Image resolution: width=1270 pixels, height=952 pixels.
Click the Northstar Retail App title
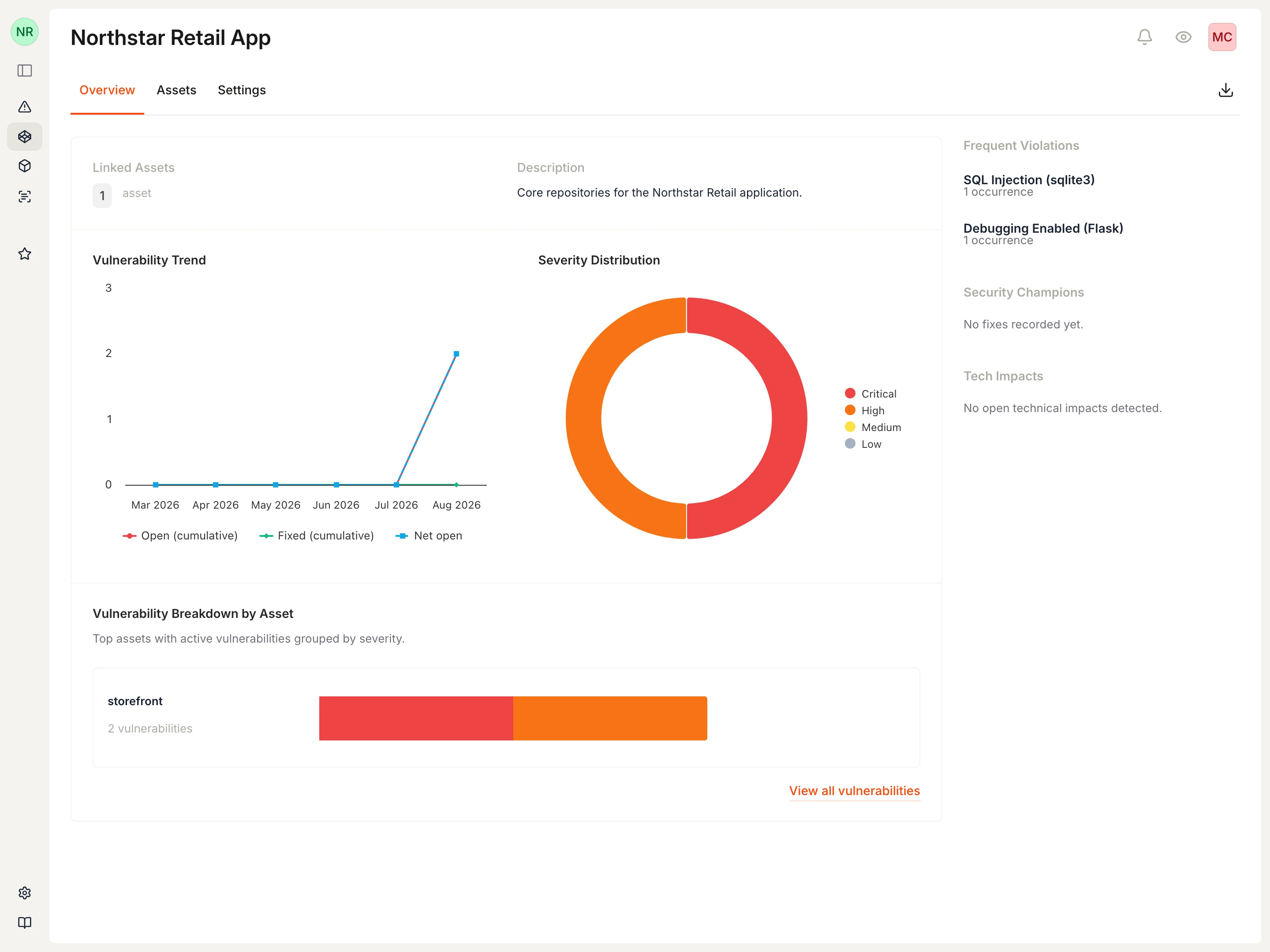(171, 37)
